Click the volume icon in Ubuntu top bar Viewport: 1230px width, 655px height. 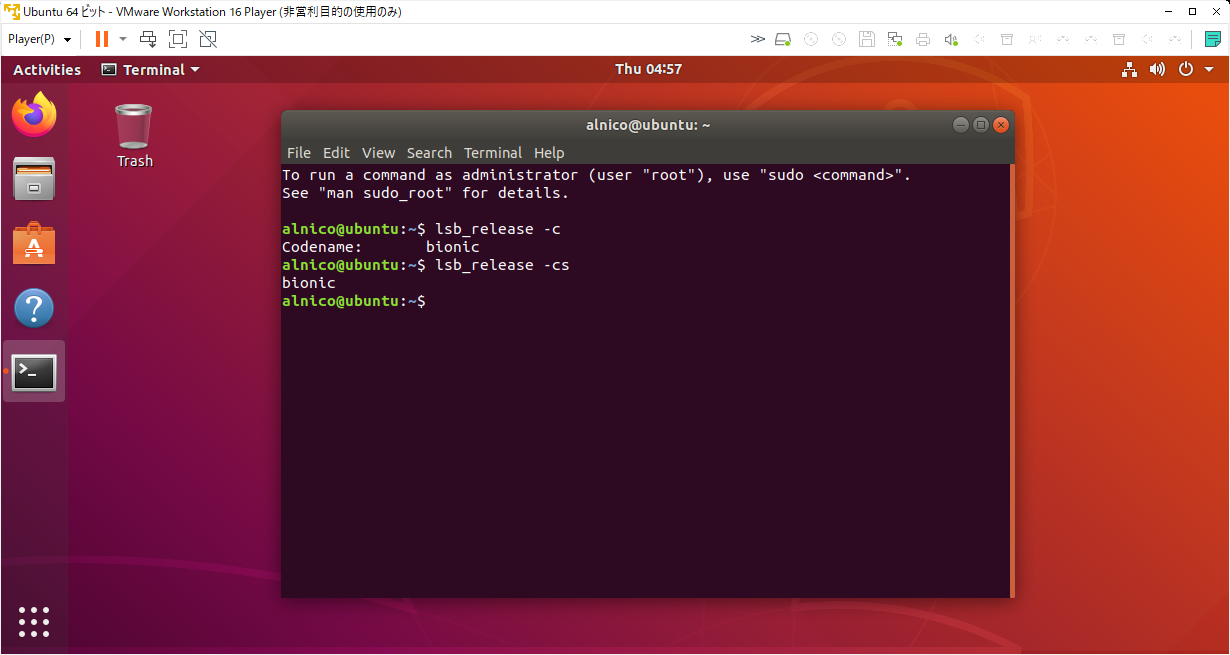(x=1157, y=69)
